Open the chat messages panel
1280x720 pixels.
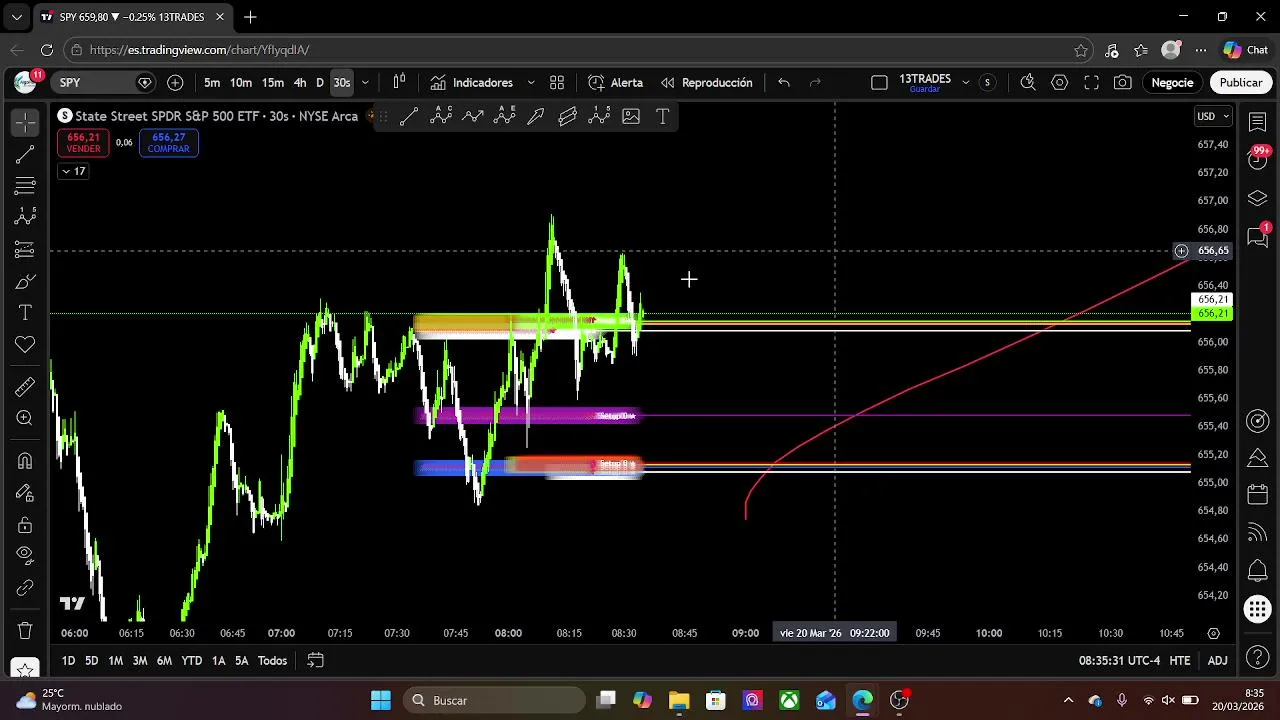tap(1258, 236)
